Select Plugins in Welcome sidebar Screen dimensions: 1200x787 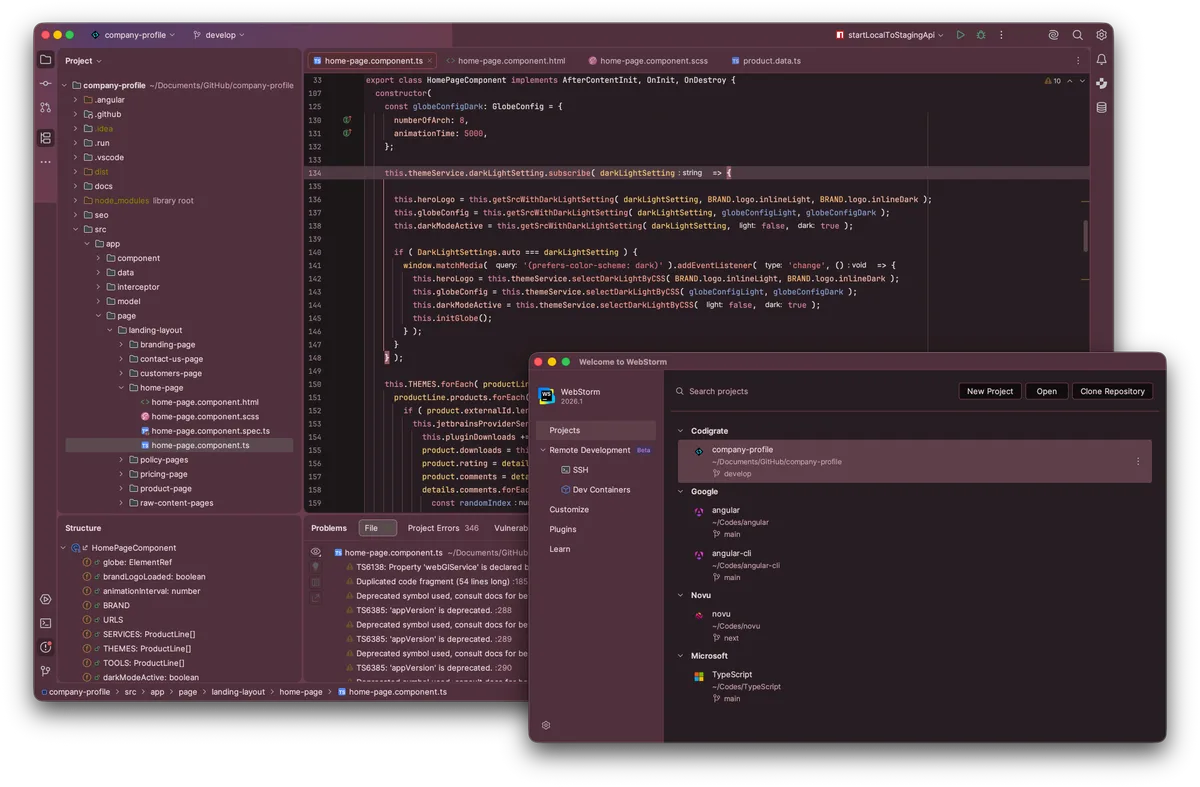[x=563, y=529]
